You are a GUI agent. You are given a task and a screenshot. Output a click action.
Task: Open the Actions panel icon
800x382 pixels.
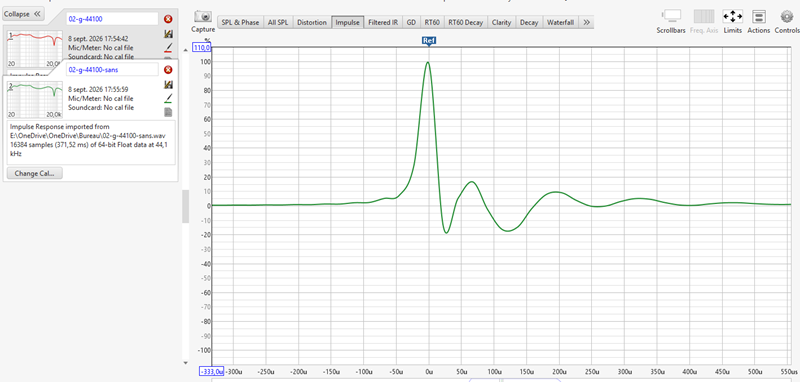(759, 16)
